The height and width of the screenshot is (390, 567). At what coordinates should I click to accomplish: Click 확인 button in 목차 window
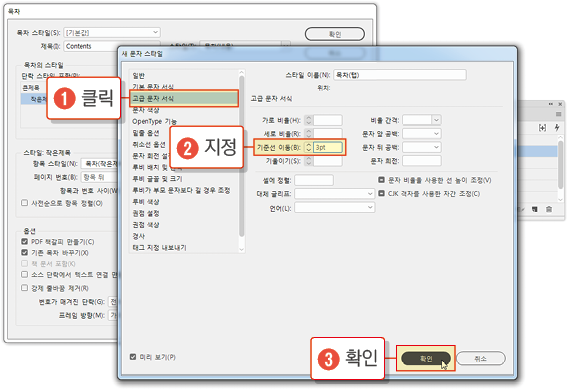click(335, 34)
